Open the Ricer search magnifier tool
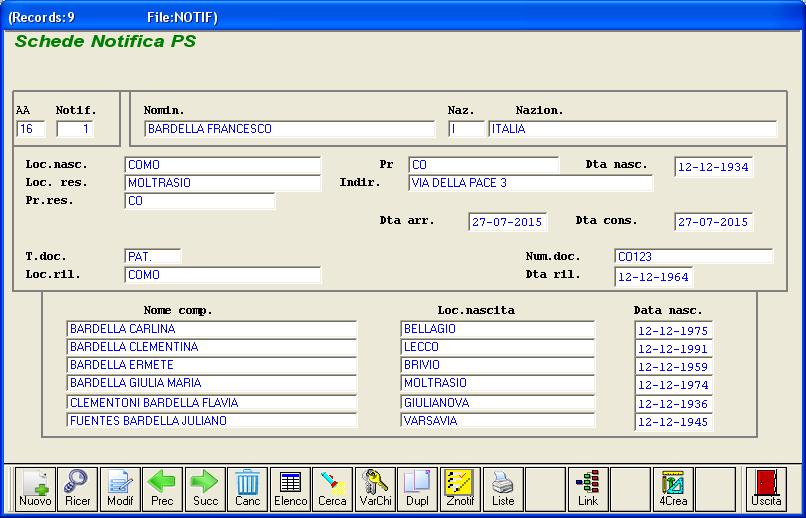806x518 pixels. (x=78, y=489)
